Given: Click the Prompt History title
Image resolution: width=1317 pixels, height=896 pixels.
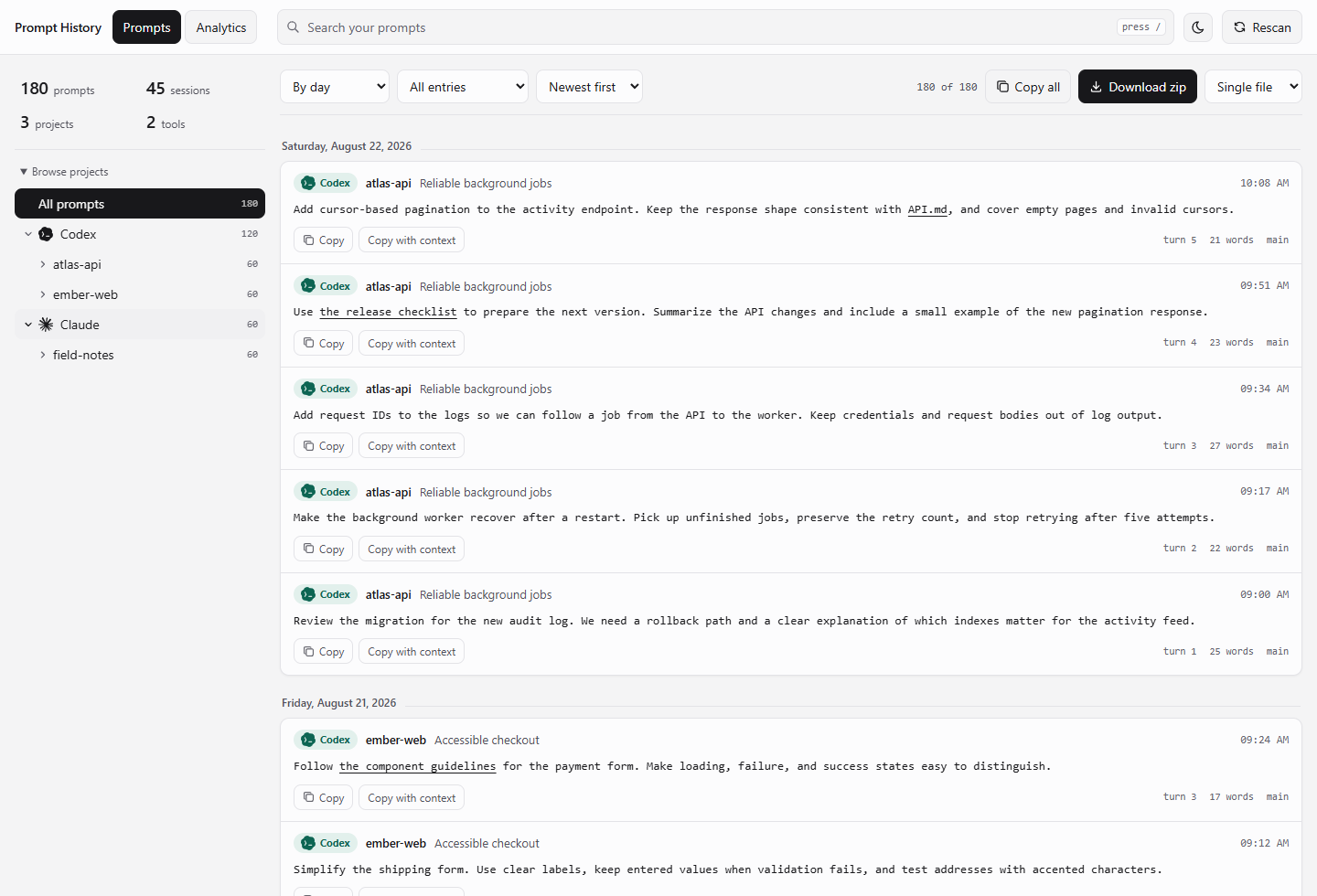Looking at the screenshot, I should coord(58,27).
